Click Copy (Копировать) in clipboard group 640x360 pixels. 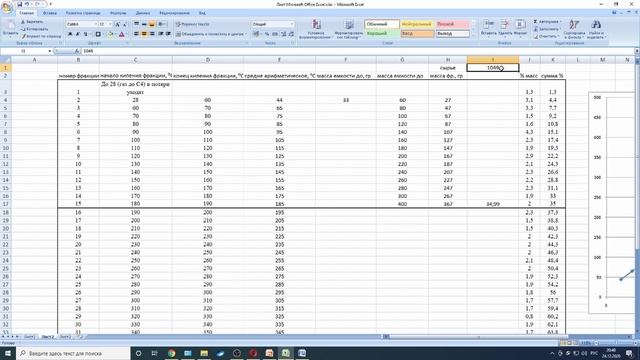click(x=34, y=29)
